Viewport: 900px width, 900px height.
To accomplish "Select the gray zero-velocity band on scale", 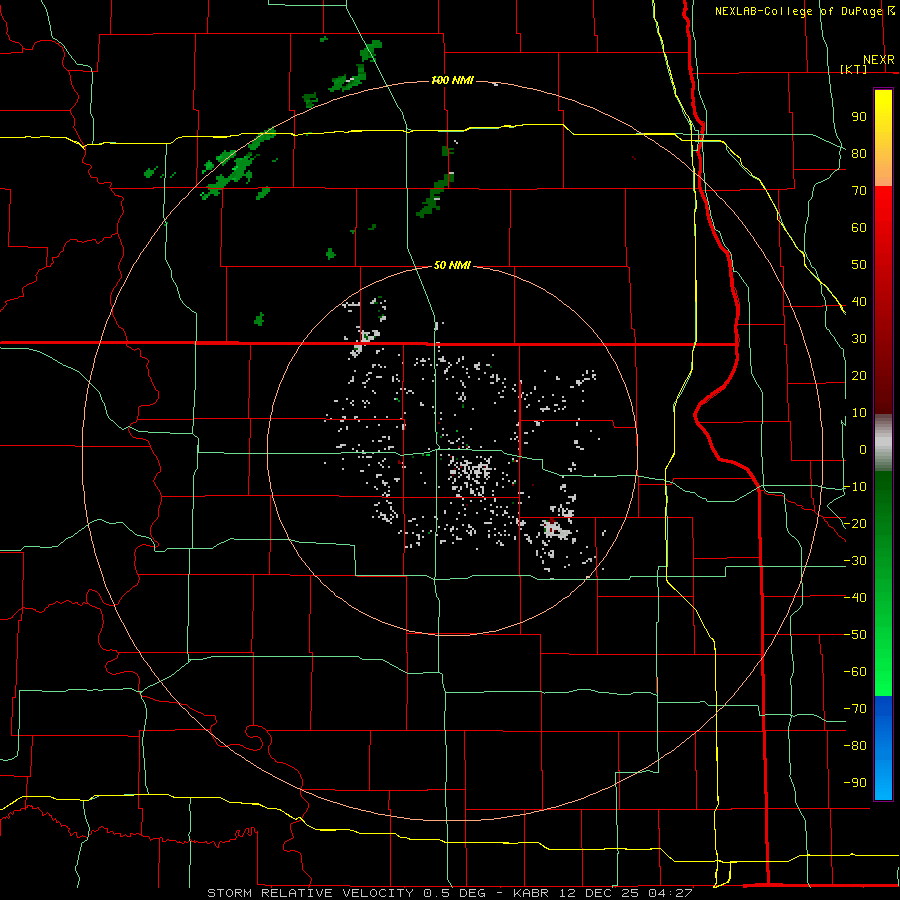I will (883, 443).
